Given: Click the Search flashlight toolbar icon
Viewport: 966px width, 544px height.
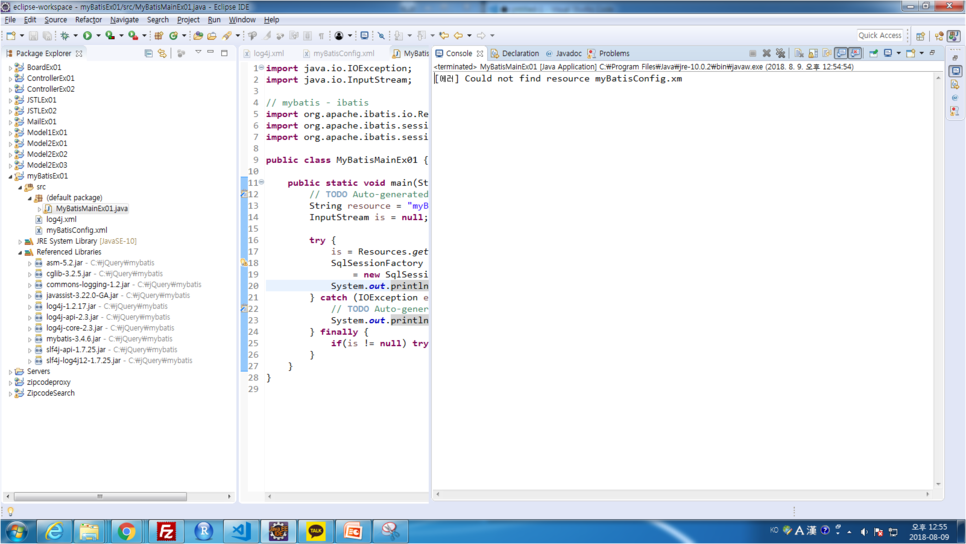Looking at the screenshot, I should (x=227, y=36).
